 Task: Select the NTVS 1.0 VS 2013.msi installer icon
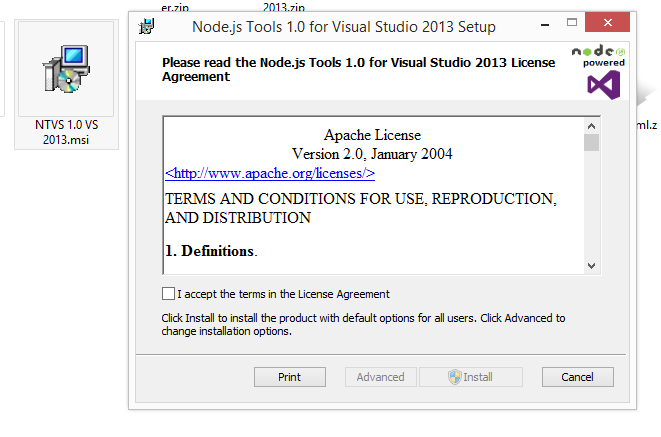point(66,85)
